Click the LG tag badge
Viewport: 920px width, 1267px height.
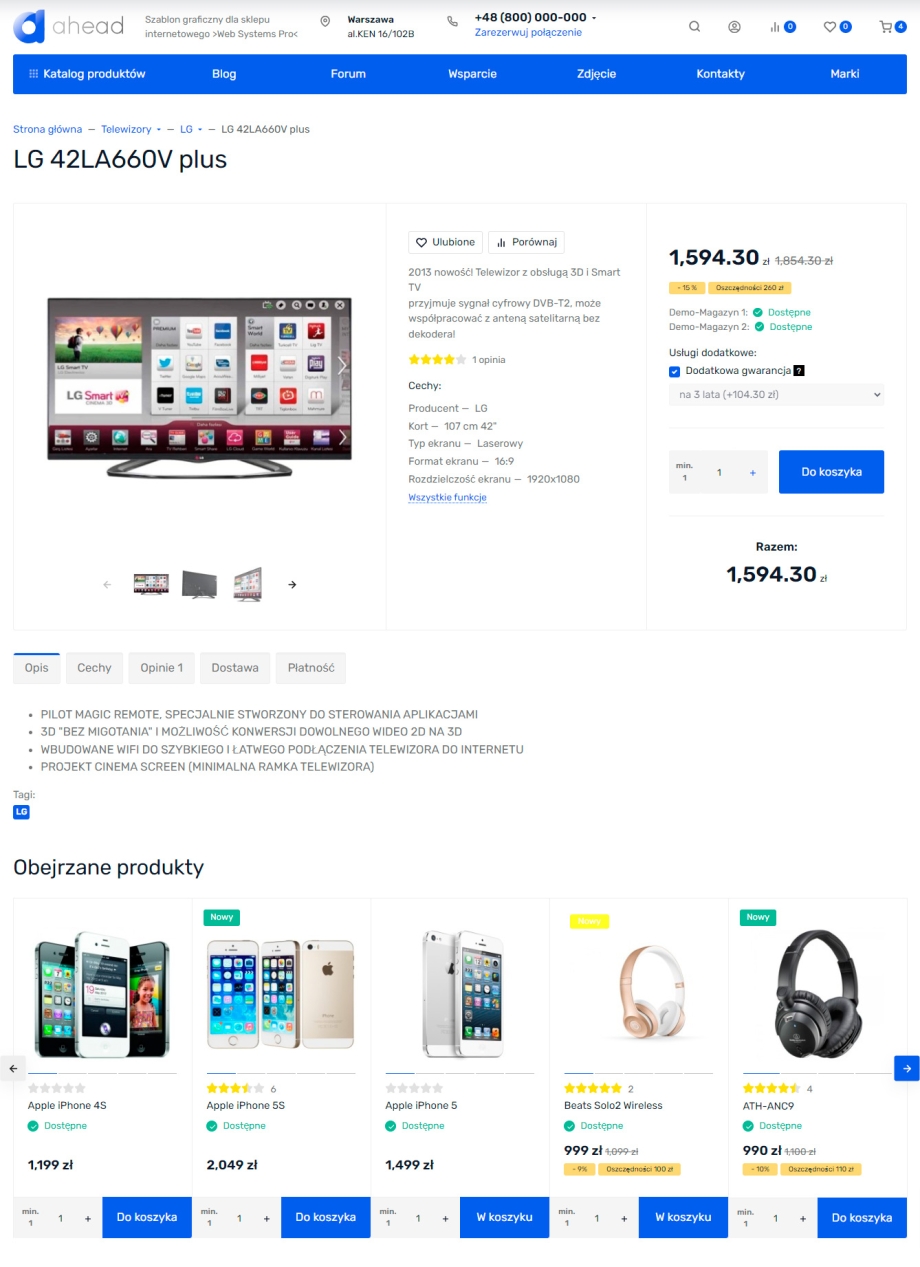pyautogui.click(x=21, y=812)
